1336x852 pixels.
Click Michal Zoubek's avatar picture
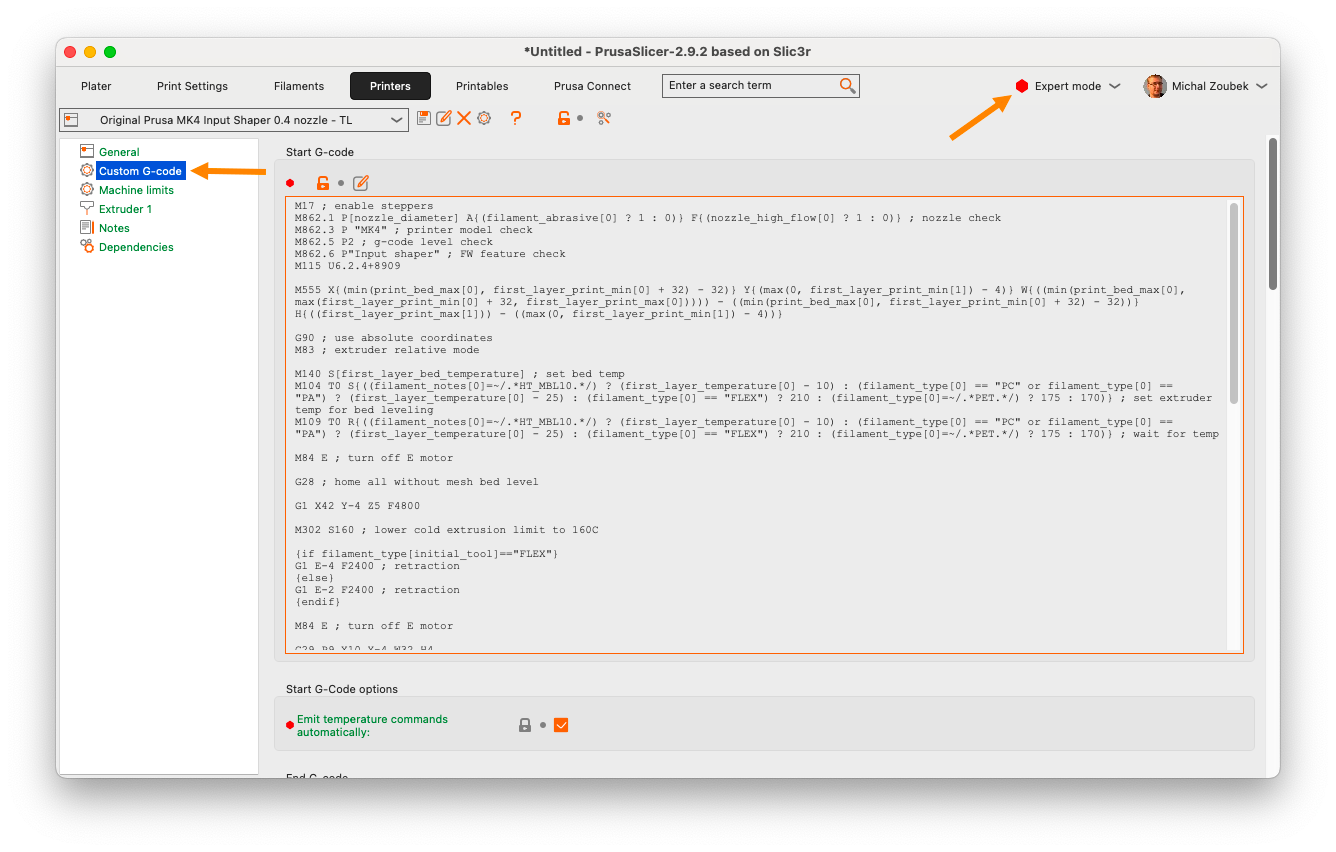1155,86
